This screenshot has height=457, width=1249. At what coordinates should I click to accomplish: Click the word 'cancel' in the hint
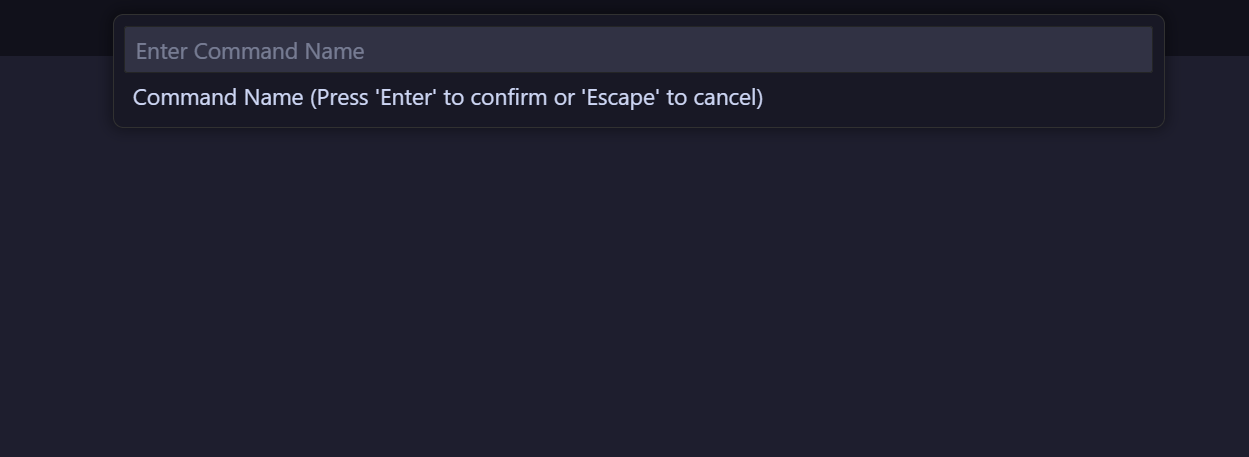(x=727, y=97)
